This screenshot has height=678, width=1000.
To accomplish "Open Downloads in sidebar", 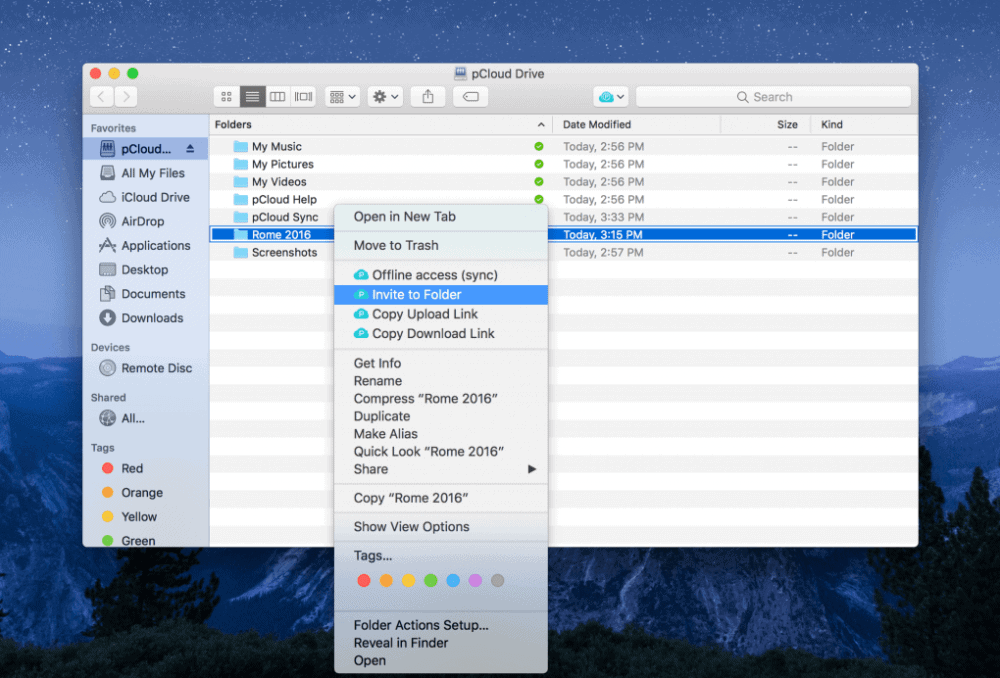I will [x=145, y=318].
